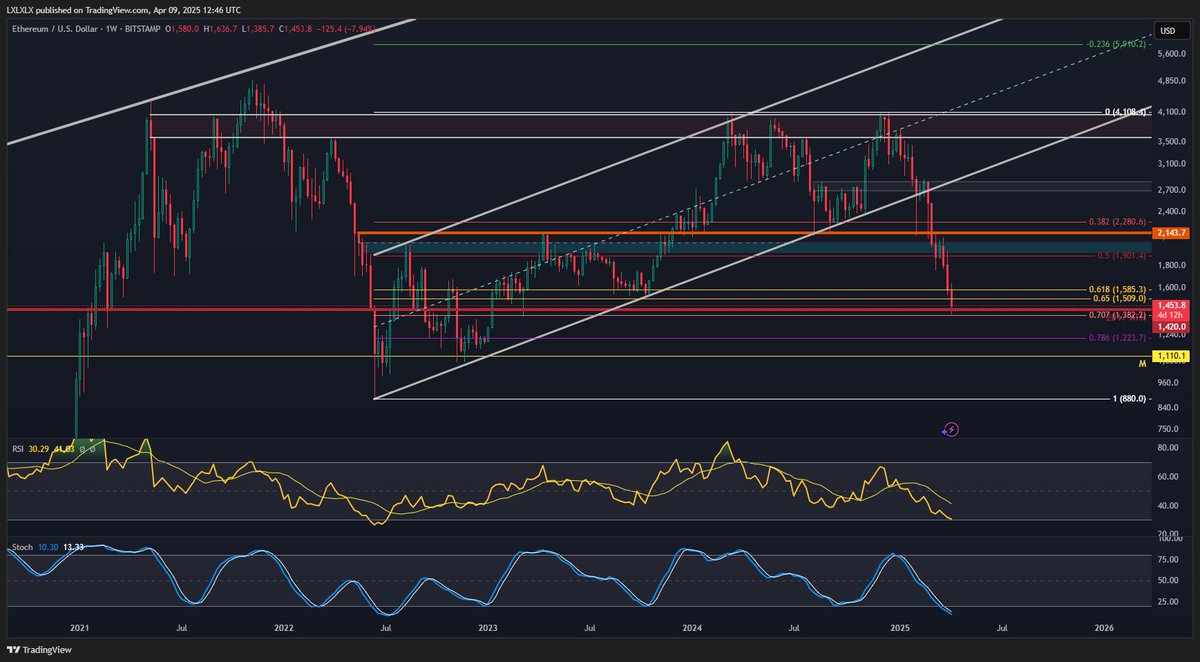Click the "4d 12h" bar countdown label
The image size is (1200, 662).
tap(1169, 314)
